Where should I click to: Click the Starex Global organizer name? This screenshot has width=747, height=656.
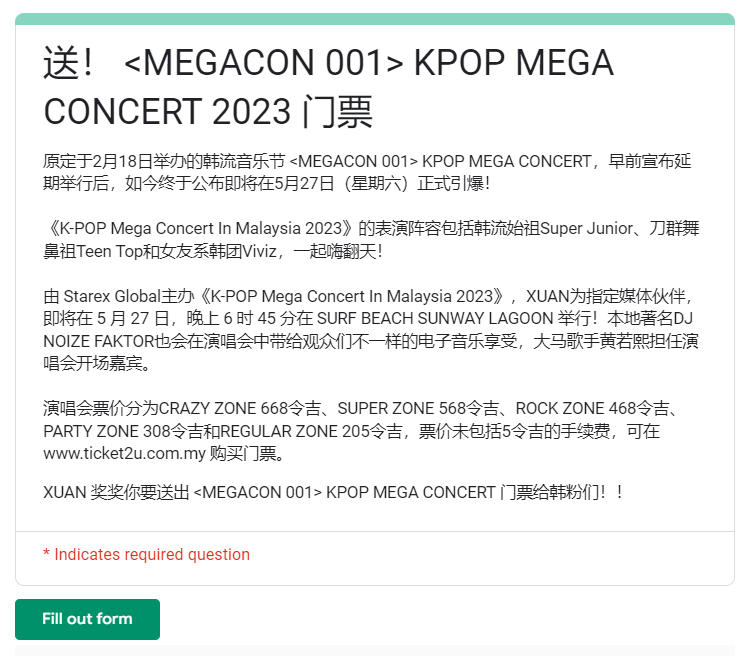click(x=111, y=296)
